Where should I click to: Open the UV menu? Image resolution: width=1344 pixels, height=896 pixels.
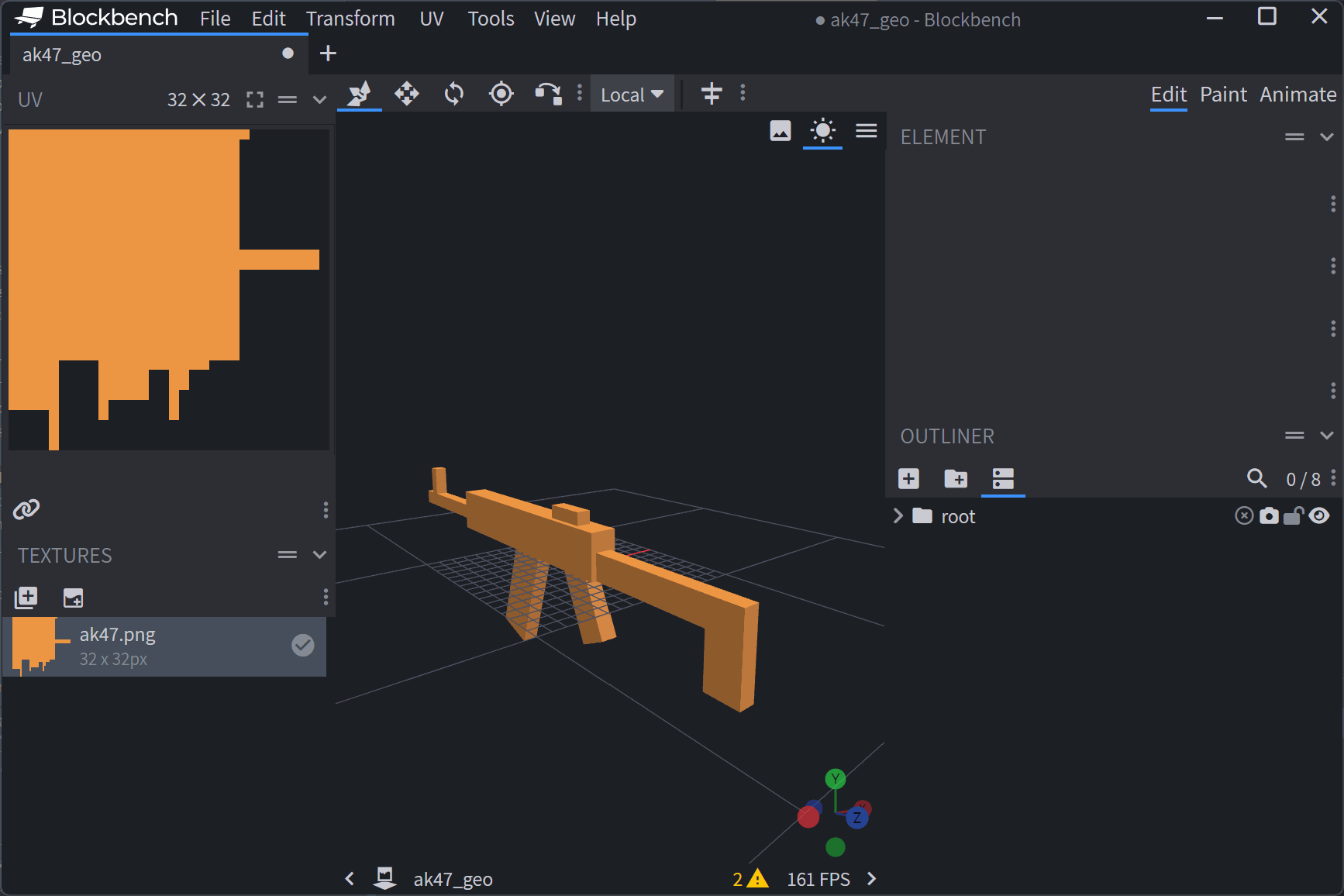pos(432,19)
